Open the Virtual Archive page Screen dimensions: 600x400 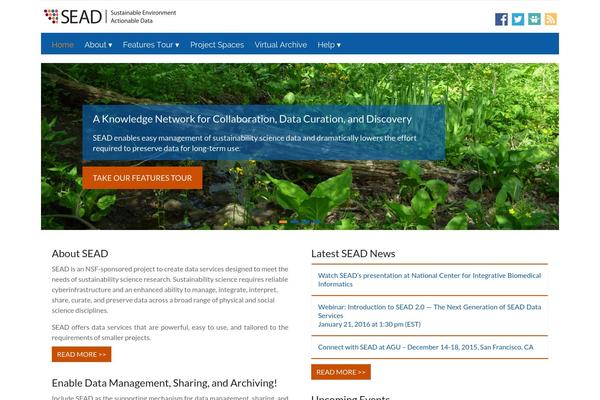click(x=280, y=45)
